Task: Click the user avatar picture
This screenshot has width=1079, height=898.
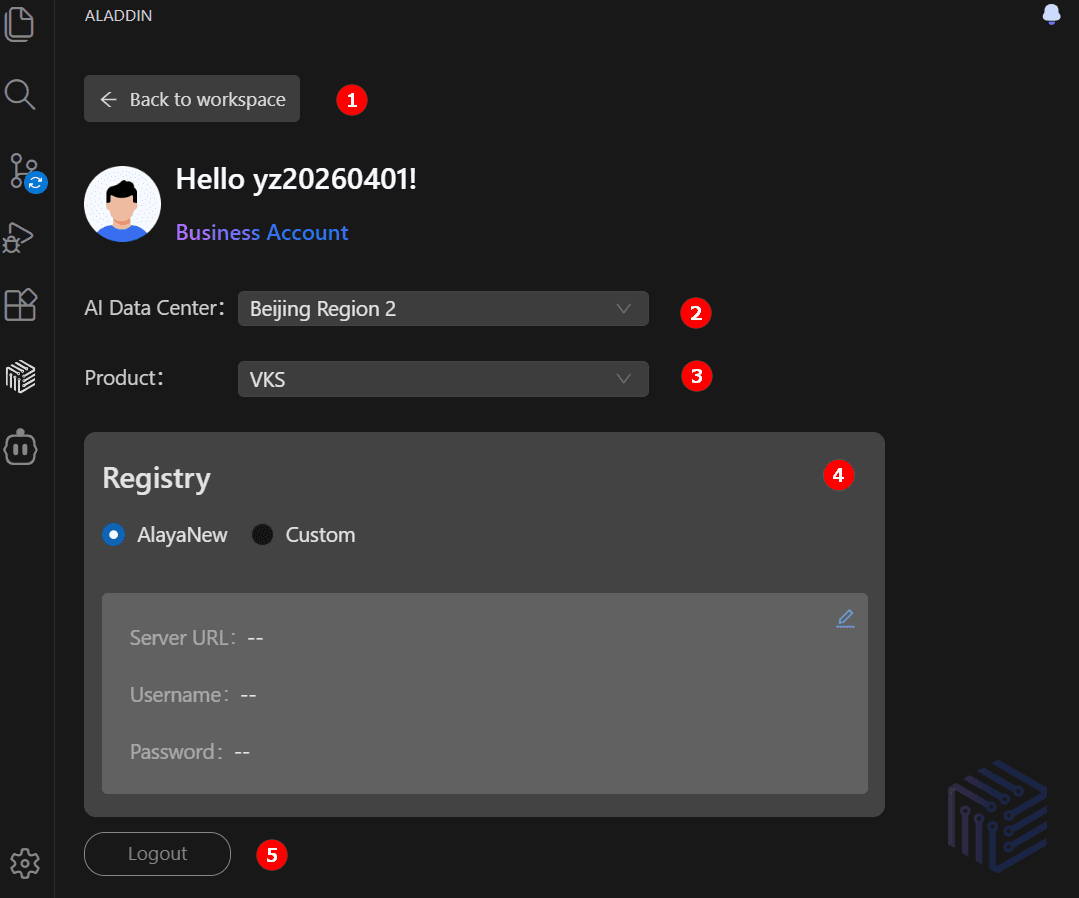Action: click(122, 204)
